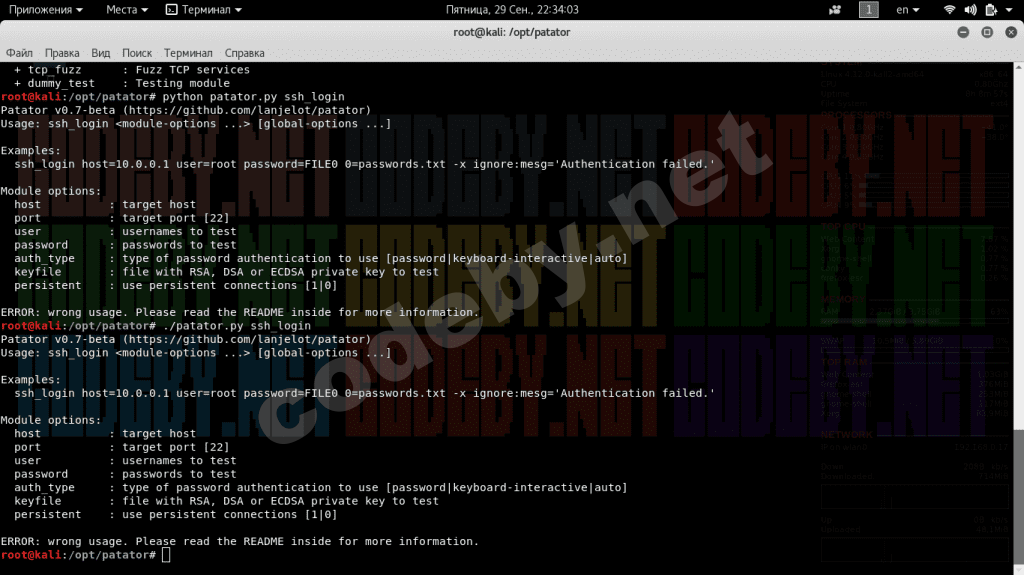The image size is (1024, 575).
Task: Click first 'auth_type' option row
Action: (x=321, y=258)
